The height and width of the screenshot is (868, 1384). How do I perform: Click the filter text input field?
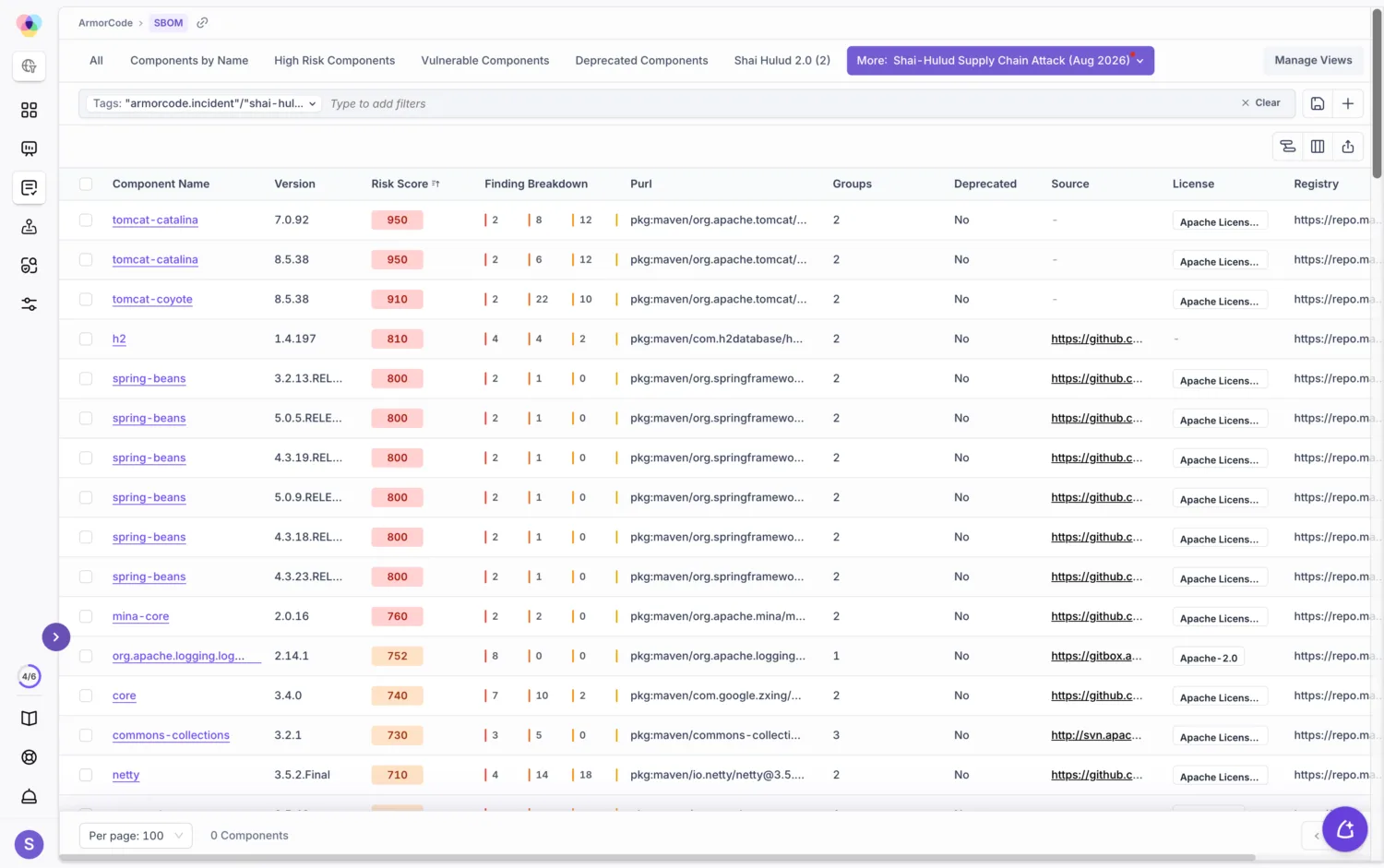tap(780, 103)
